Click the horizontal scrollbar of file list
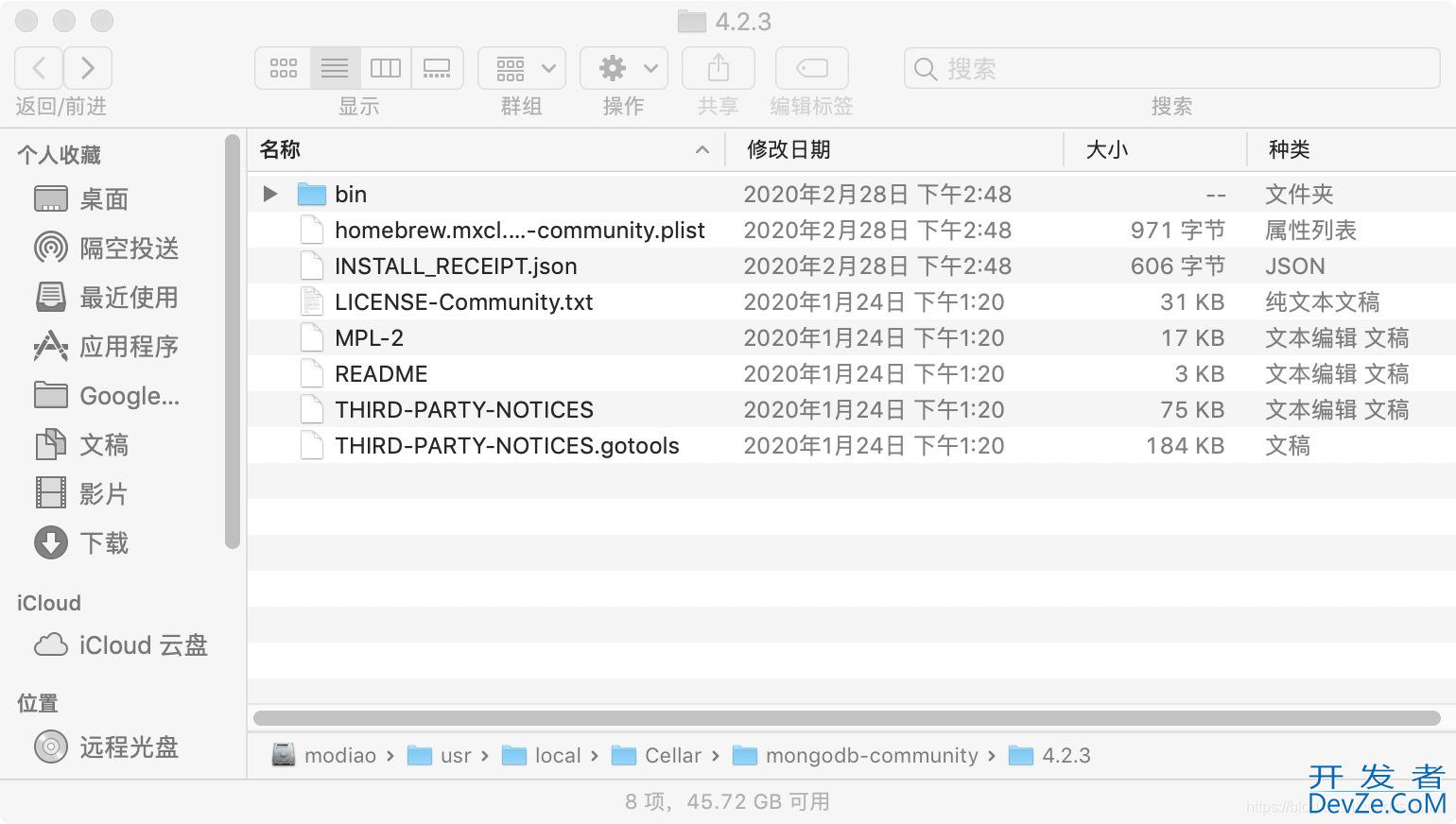This screenshot has width=1456, height=824. 847,718
